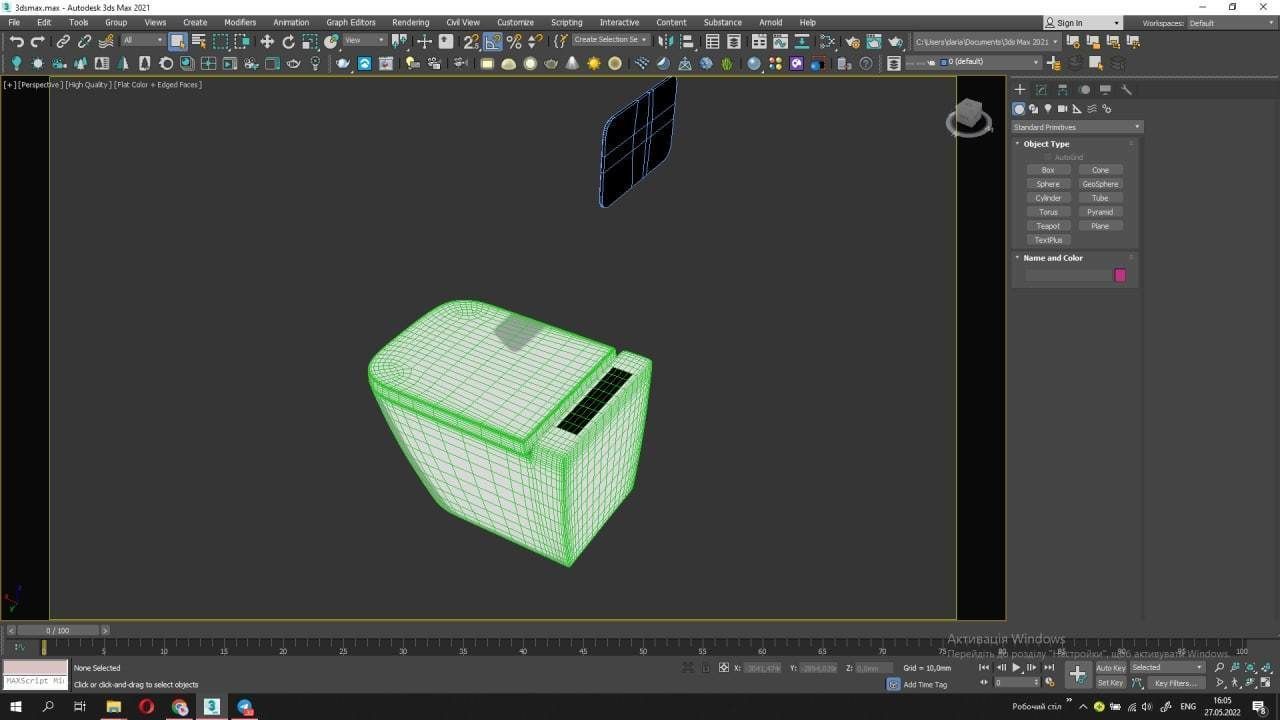Click the TextPlus object button
This screenshot has height=720, width=1280.
(x=1048, y=240)
